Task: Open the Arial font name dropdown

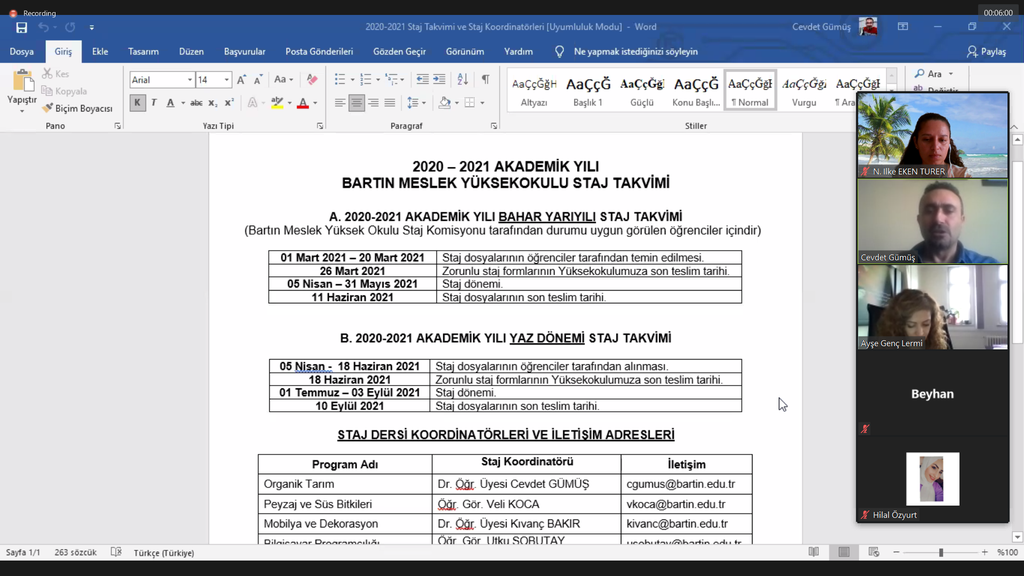Action: [x=189, y=80]
